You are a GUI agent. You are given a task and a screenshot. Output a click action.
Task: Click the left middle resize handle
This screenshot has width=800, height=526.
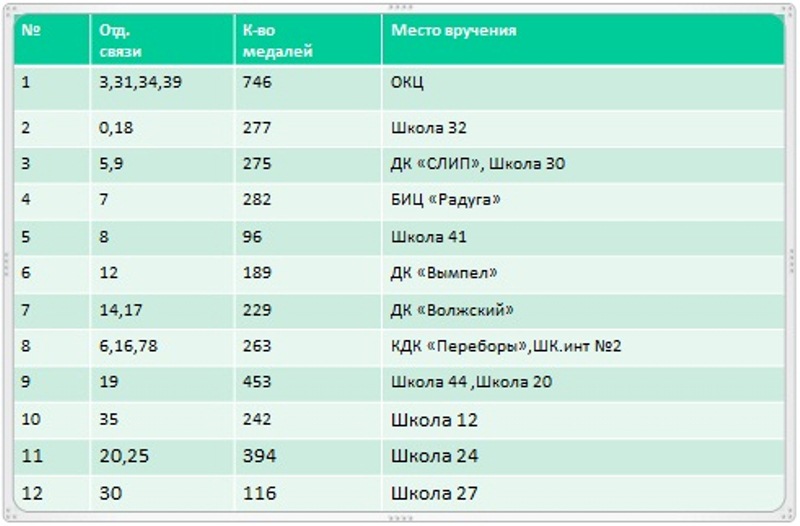(6, 264)
